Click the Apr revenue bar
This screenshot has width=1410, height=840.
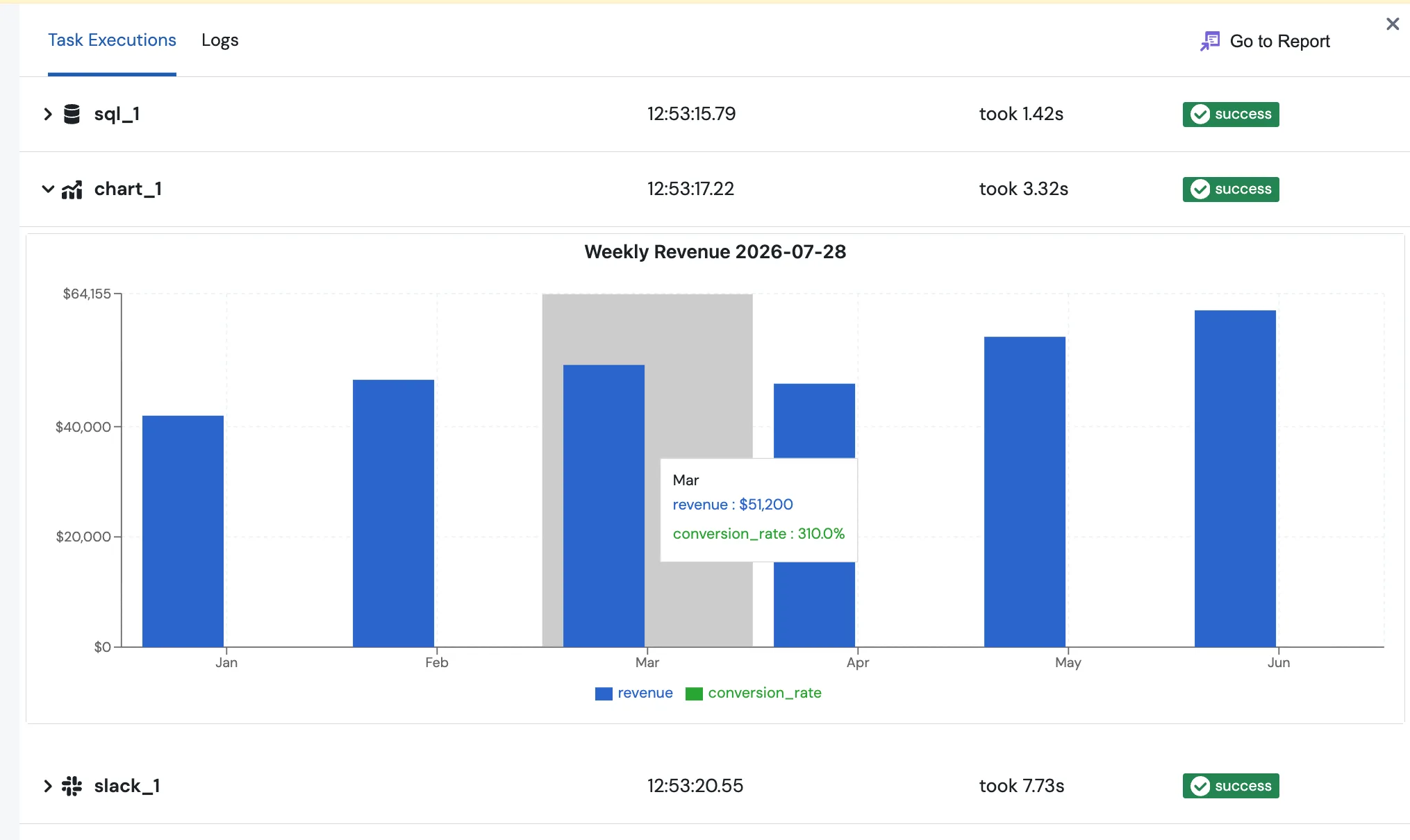point(814,421)
